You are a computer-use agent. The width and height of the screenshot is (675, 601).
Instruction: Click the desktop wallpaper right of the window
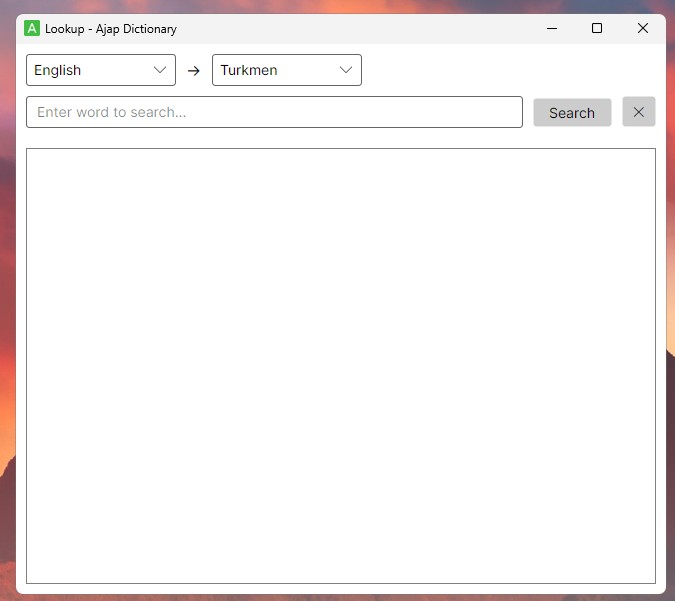tap(670, 300)
